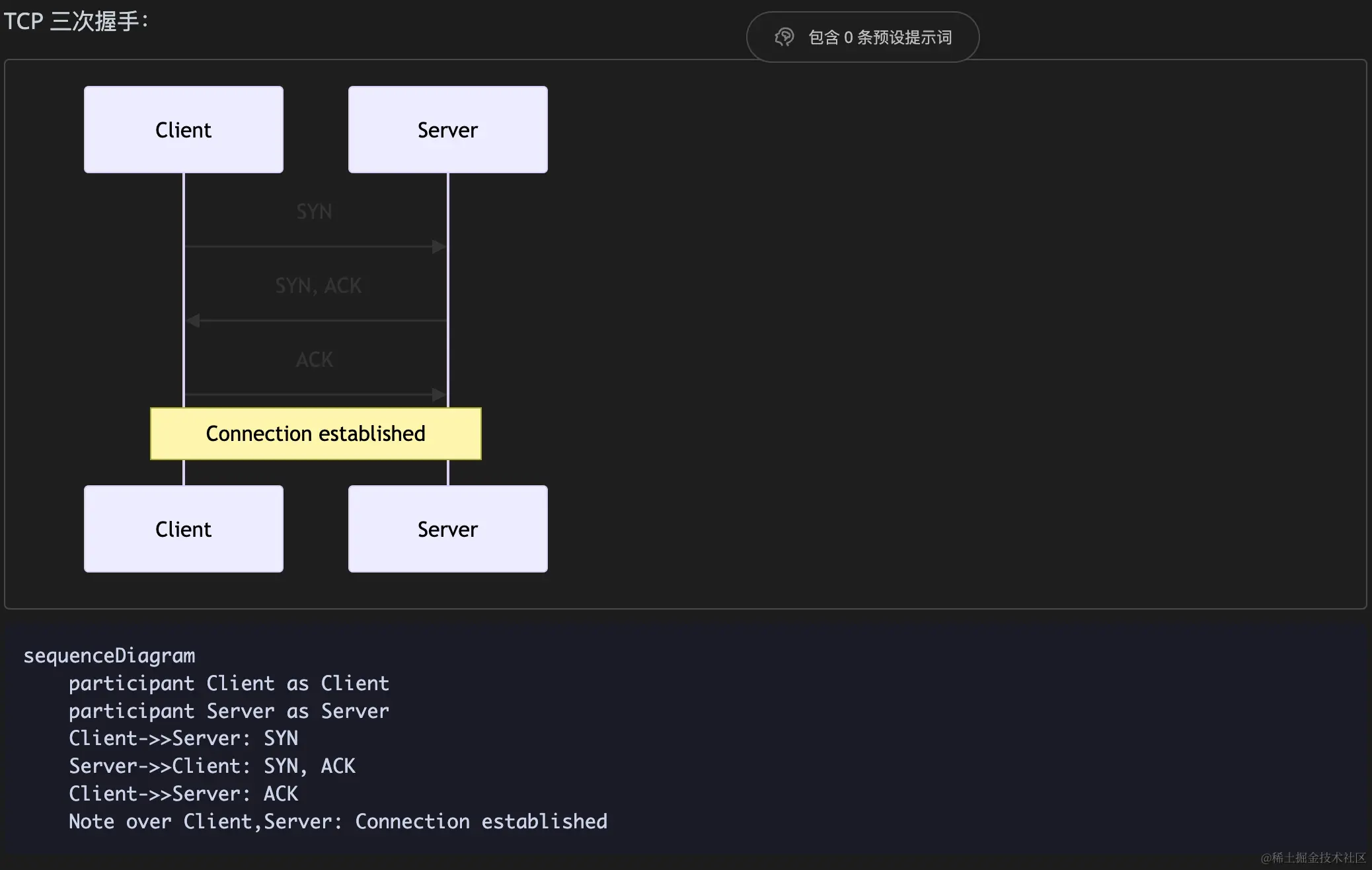Click the ACK arrowhead at Server lifeline
Screen dimensions: 1372x870
[439, 395]
